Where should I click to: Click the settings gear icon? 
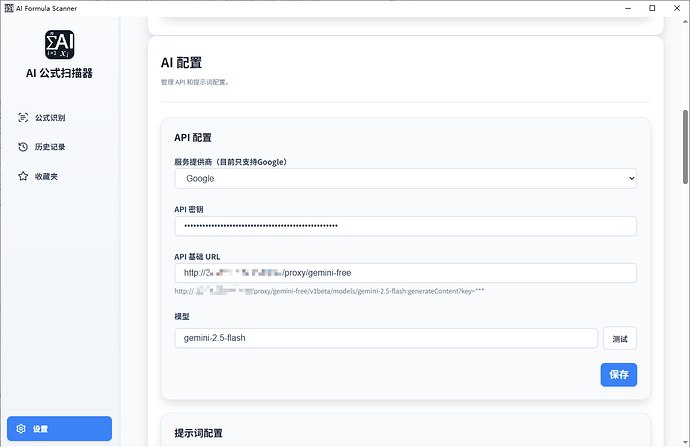pyautogui.click(x=21, y=429)
